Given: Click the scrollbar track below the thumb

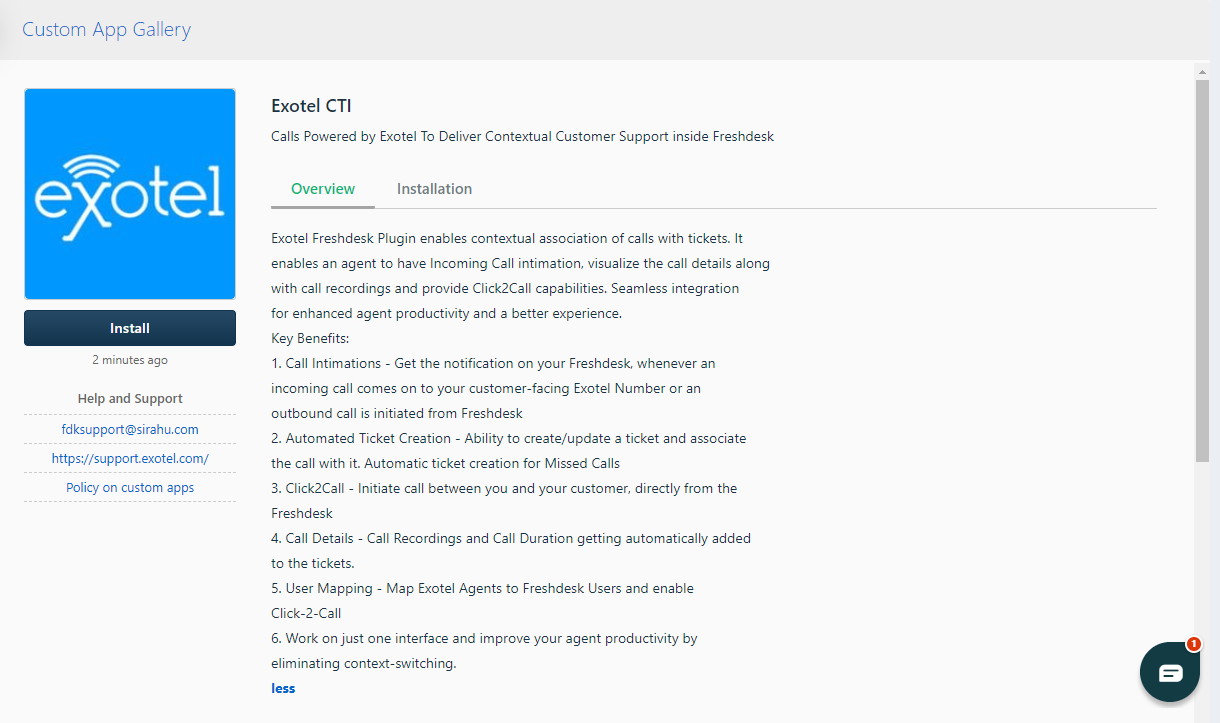Looking at the screenshot, I should point(1202,590).
